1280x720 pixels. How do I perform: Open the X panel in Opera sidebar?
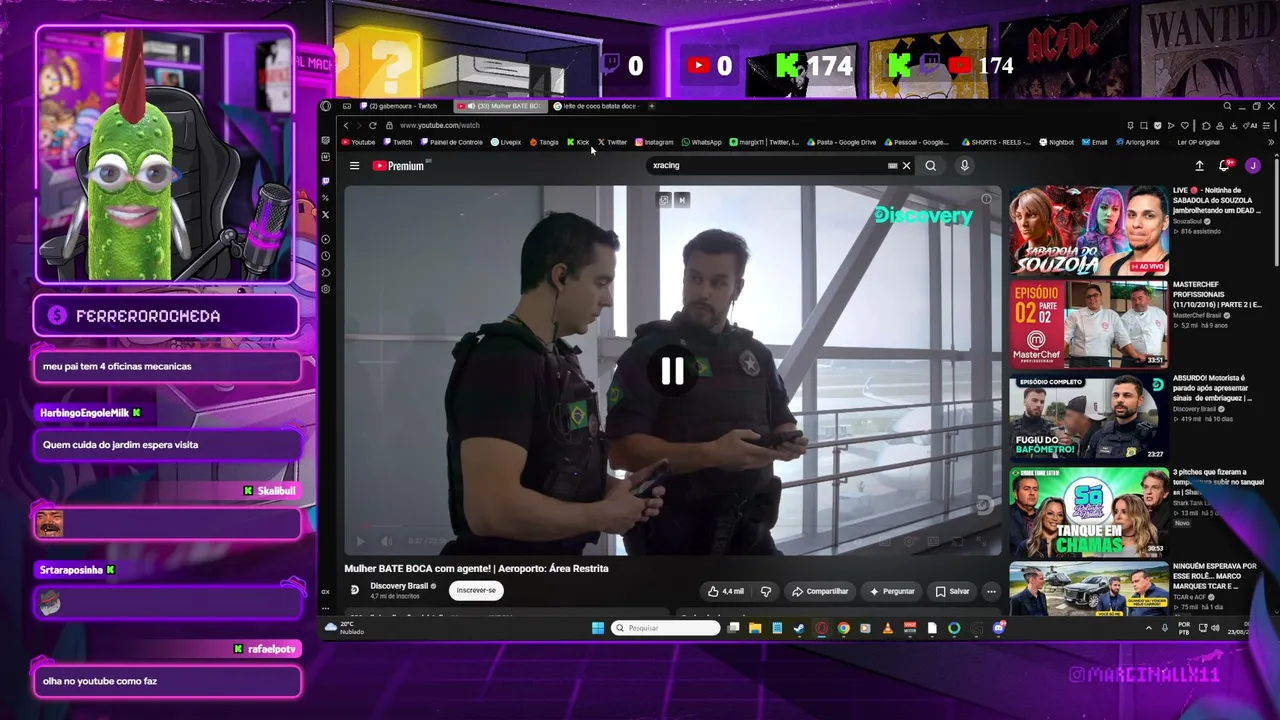tap(326, 214)
